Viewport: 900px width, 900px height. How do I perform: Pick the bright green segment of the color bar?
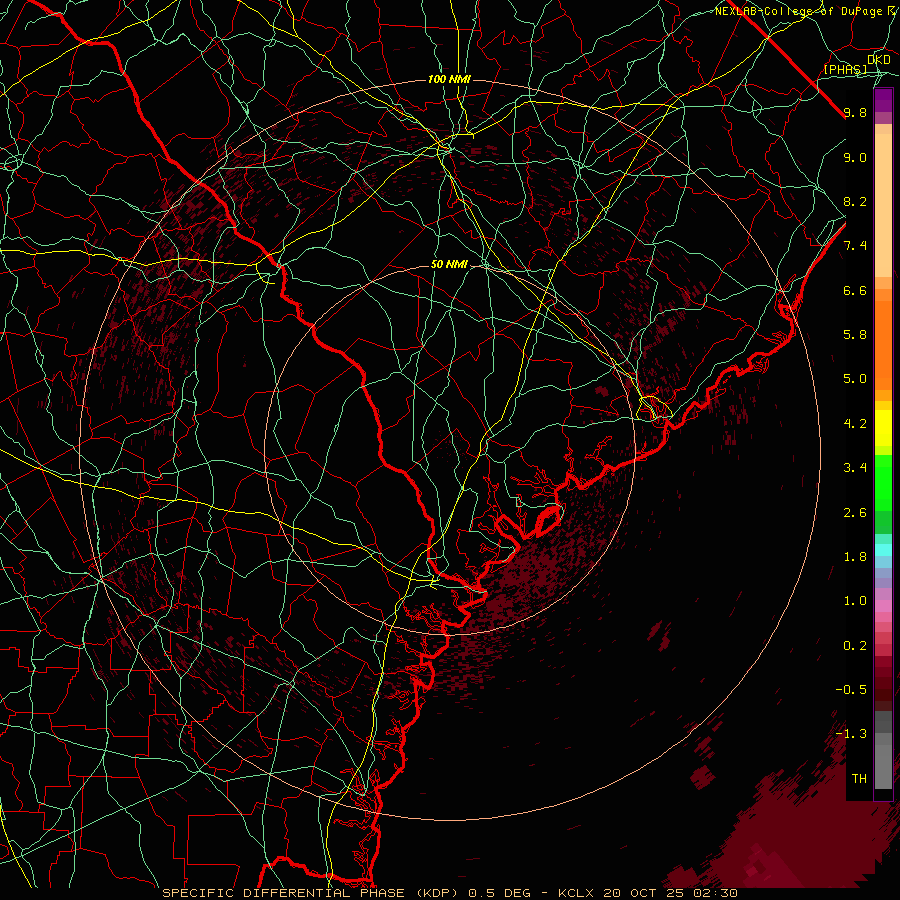click(883, 482)
